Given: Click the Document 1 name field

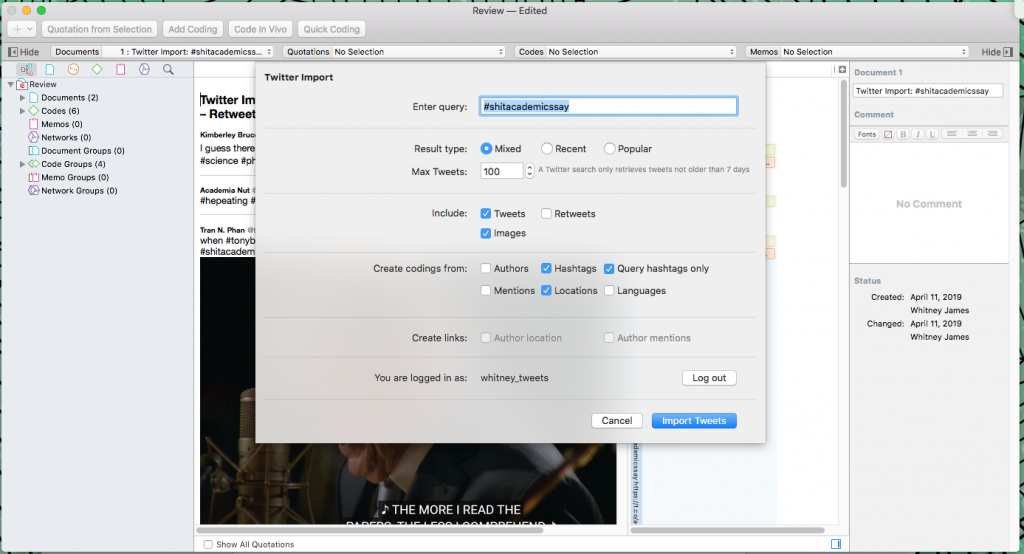Looking at the screenshot, I should click(928, 91).
